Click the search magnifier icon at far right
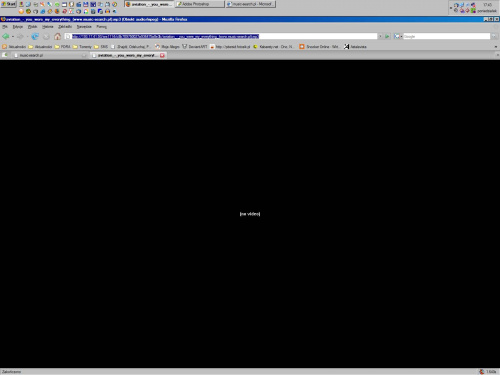500x375 pixels. tap(494, 36)
